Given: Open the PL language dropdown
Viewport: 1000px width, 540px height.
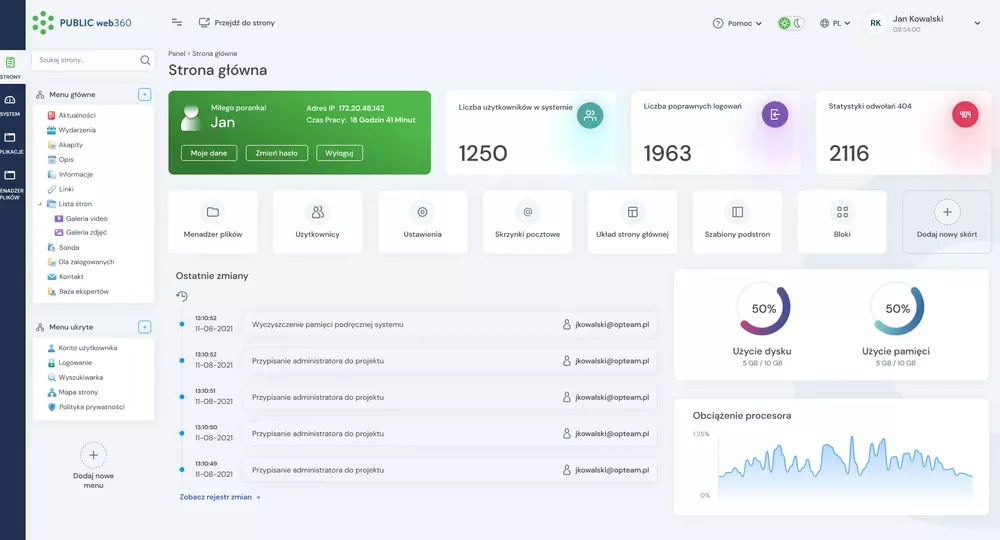Looking at the screenshot, I should [x=834, y=23].
